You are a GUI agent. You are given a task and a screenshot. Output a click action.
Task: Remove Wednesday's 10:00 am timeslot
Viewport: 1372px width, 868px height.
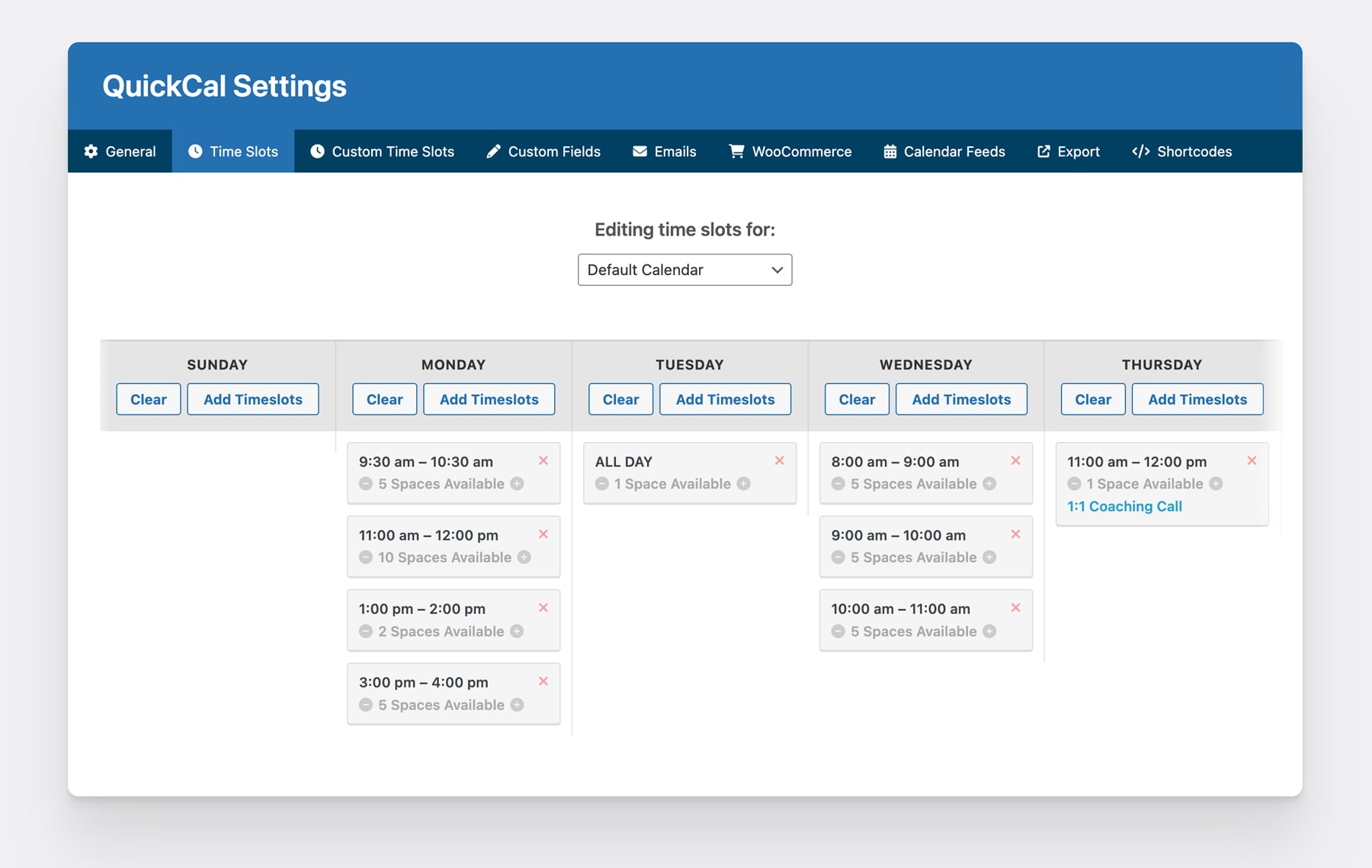point(1016,608)
